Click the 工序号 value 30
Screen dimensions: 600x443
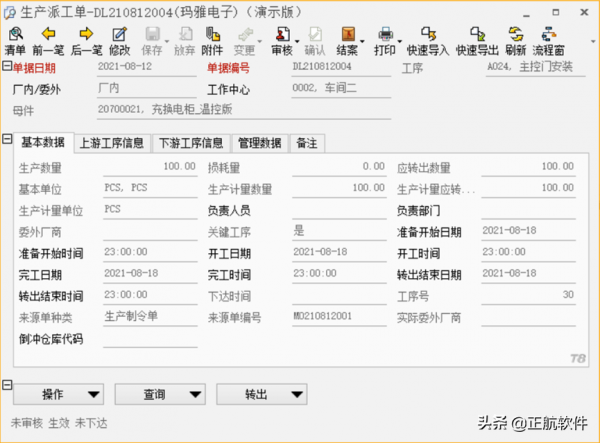[568, 295]
